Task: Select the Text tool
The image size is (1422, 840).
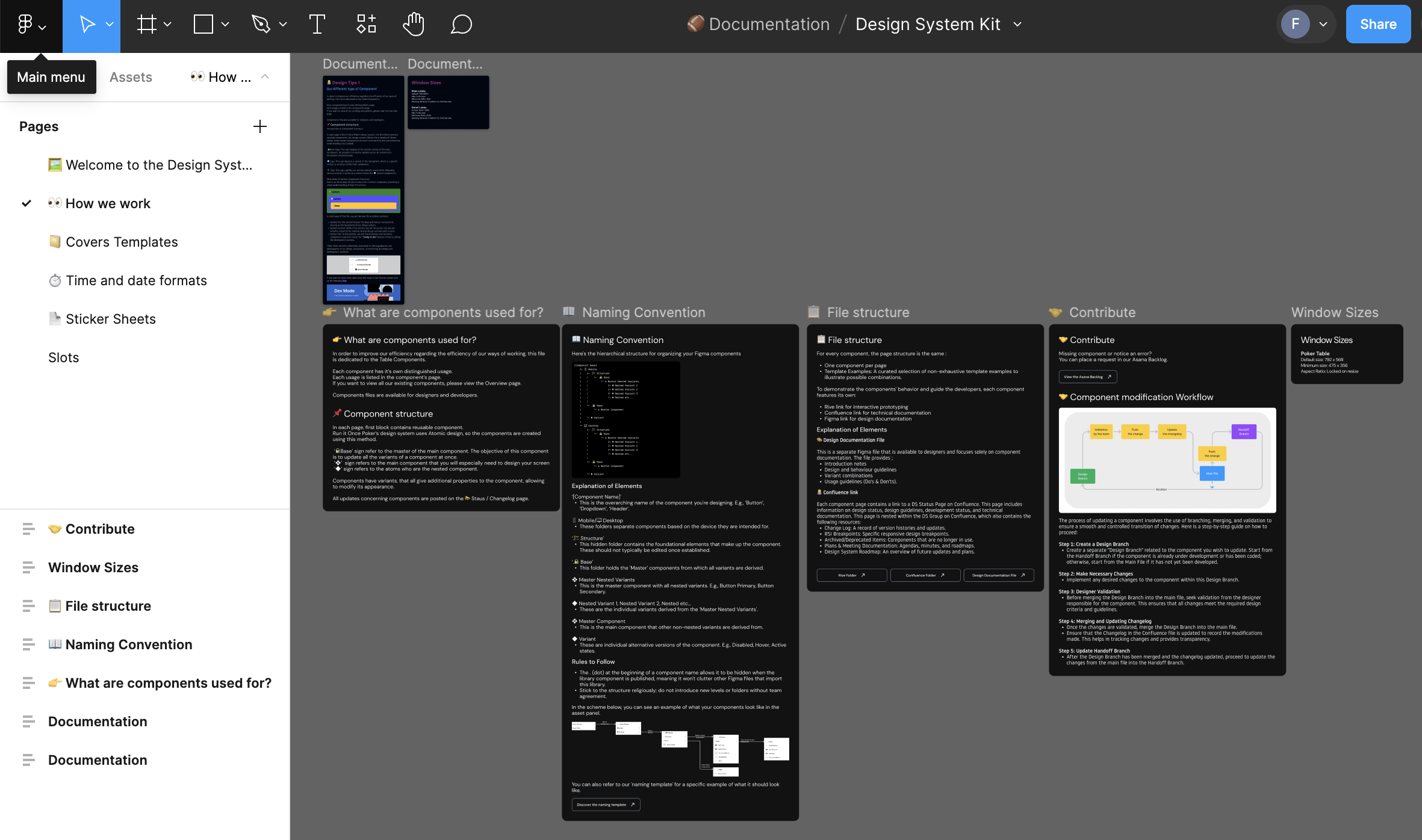Action: point(317,25)
